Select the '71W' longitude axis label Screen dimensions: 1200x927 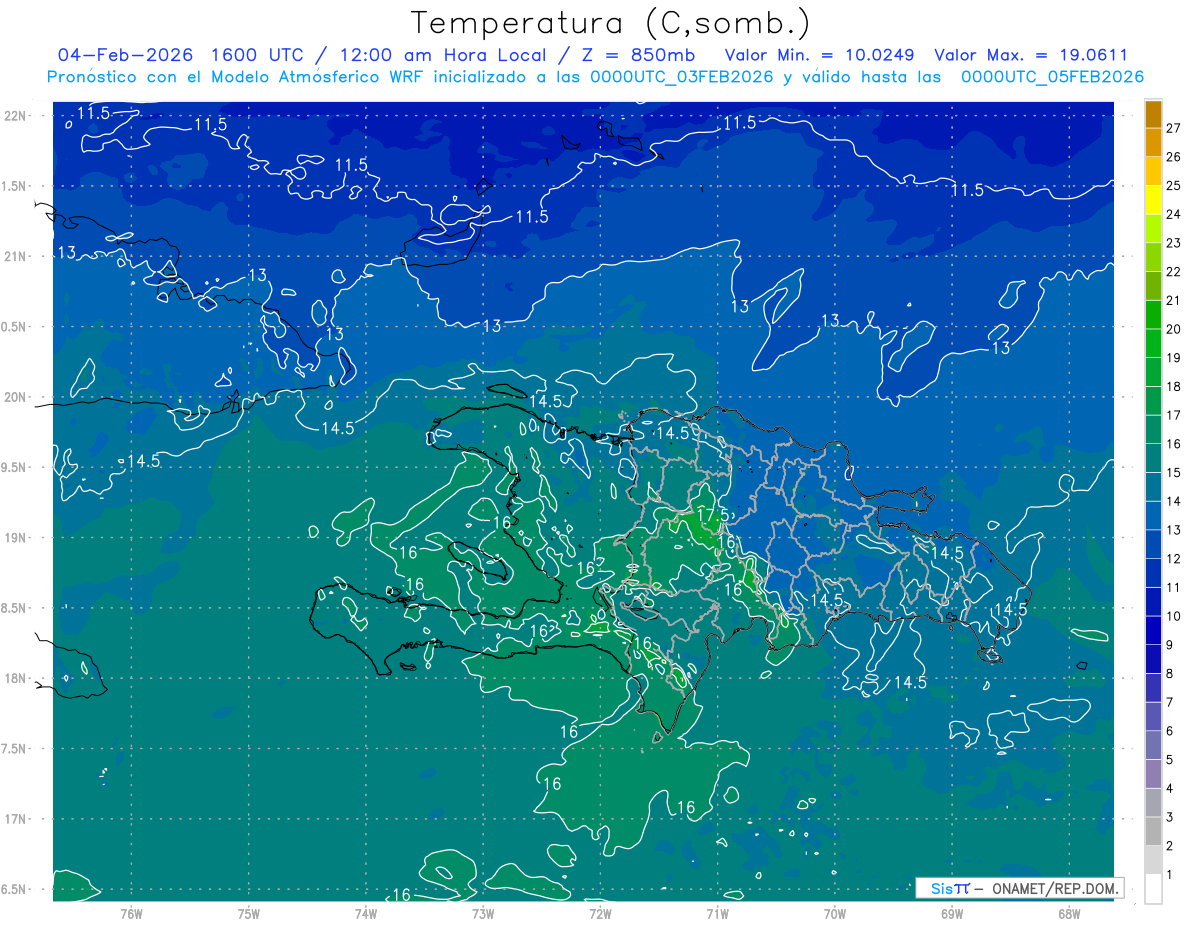pos(717,914)
